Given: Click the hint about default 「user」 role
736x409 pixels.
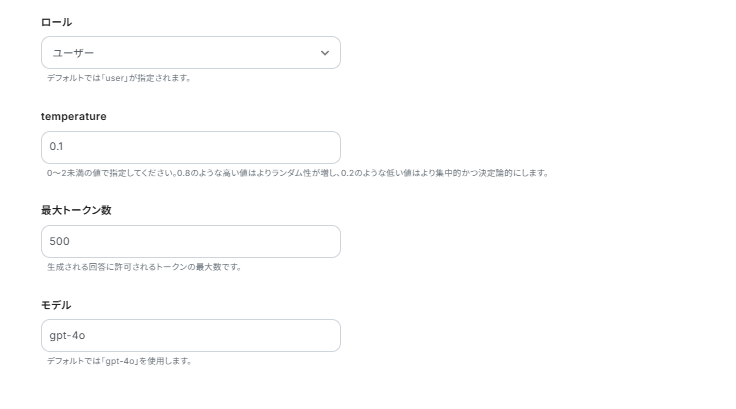Looking at the screenshot, I should 118,78.
